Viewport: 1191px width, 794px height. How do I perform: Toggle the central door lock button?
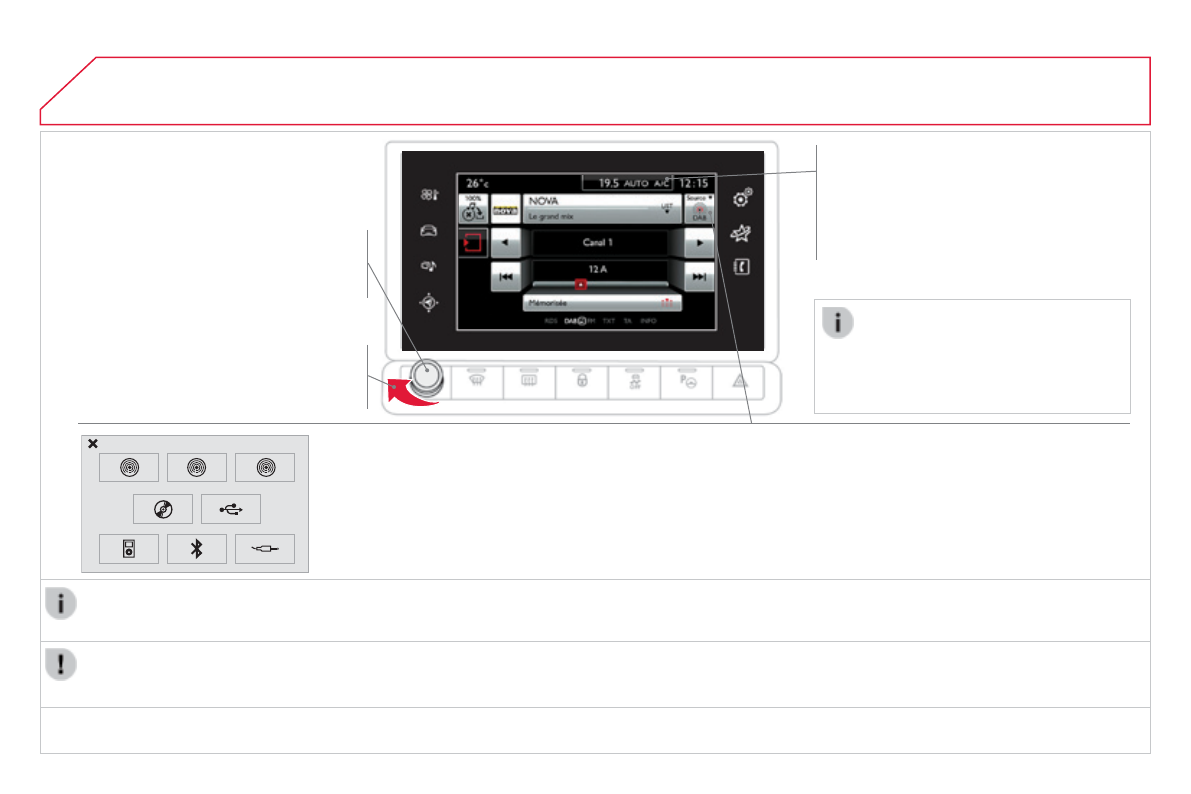pyautogui.click(x=582, y=380)
